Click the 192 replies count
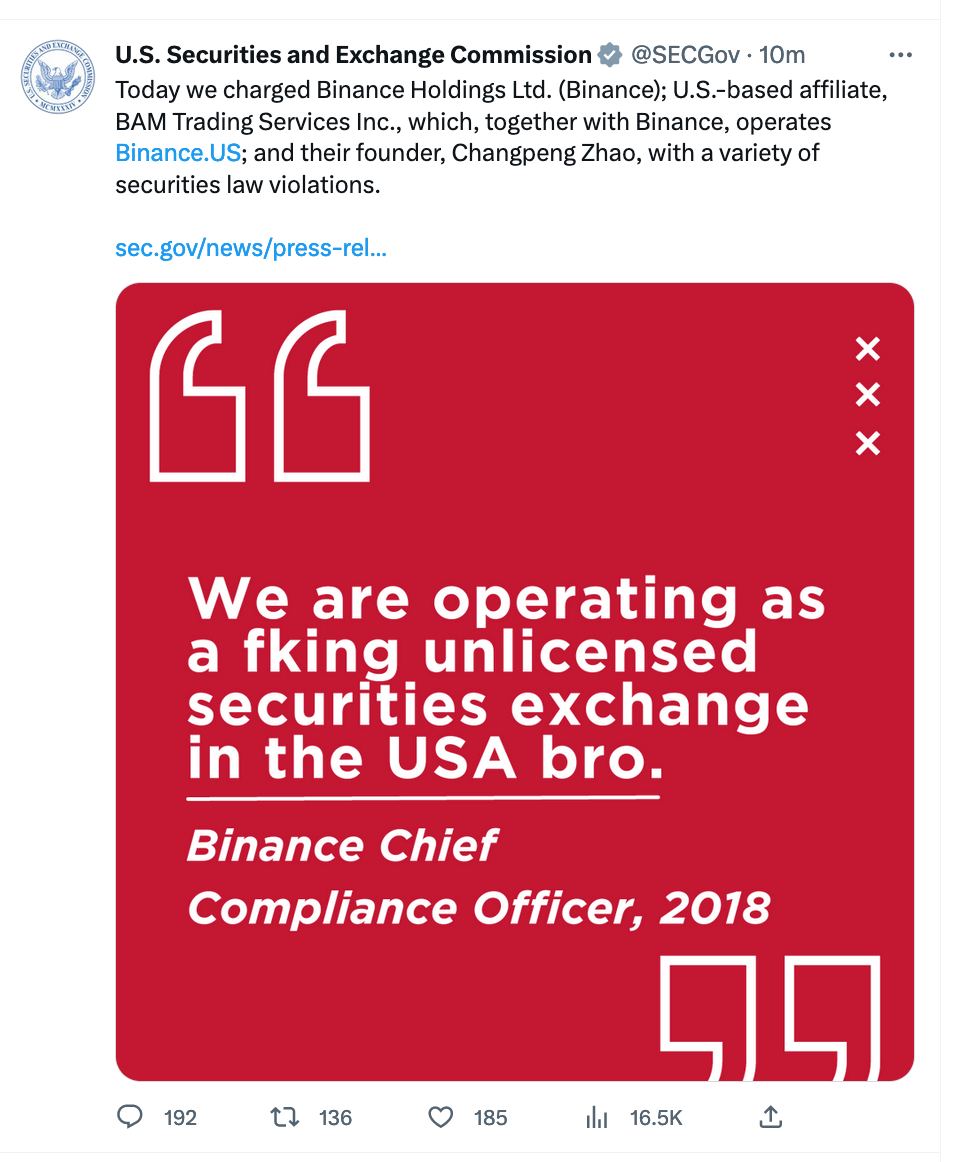This screenshot has width=980, height=1162. coord(180,1118)
